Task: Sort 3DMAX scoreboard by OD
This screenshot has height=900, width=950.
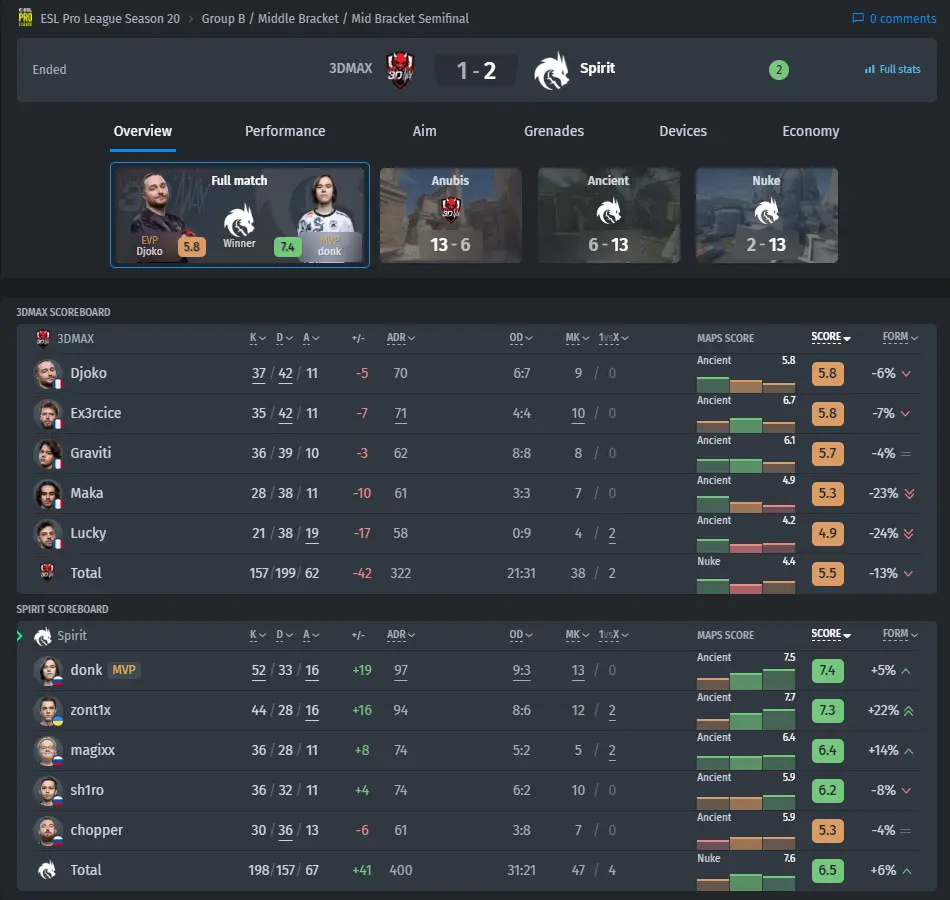Action: [520, 338]
